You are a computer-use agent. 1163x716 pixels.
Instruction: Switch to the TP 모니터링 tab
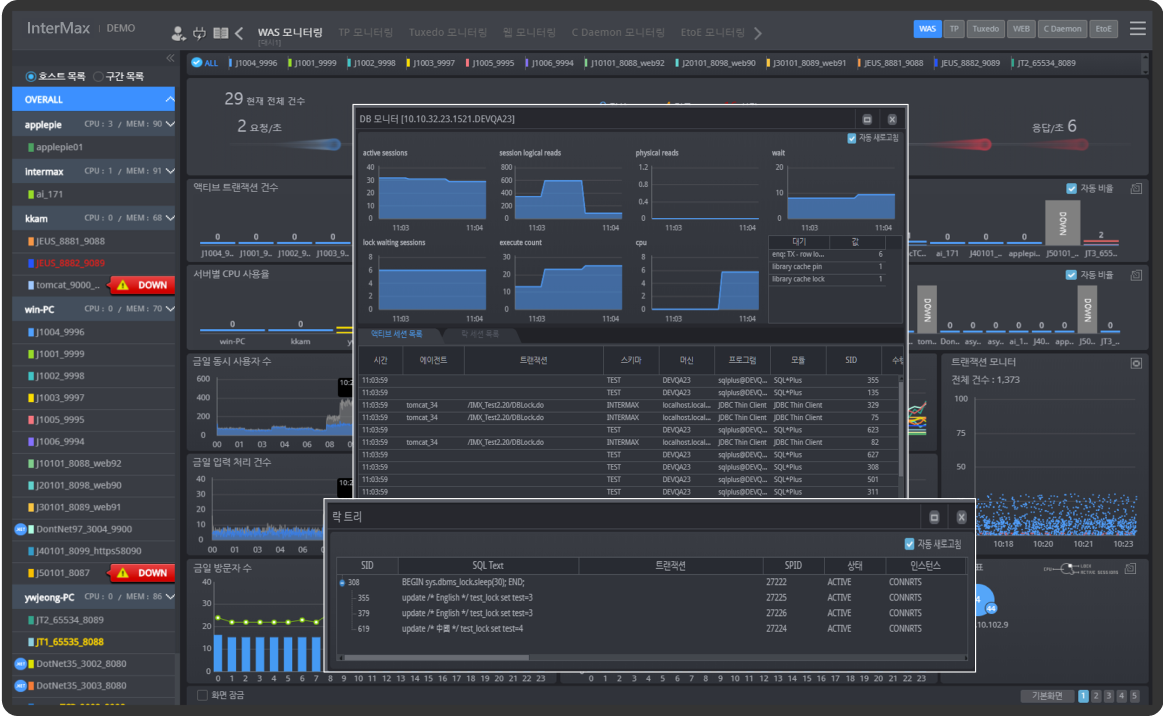coord(365,33)
